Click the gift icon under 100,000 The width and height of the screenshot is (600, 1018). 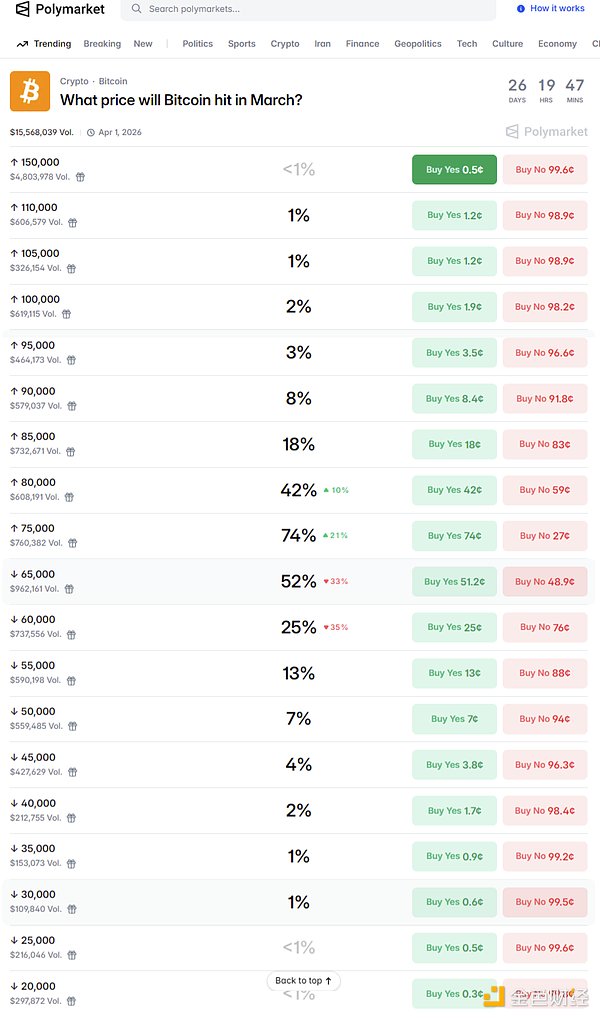coord(66,314)
